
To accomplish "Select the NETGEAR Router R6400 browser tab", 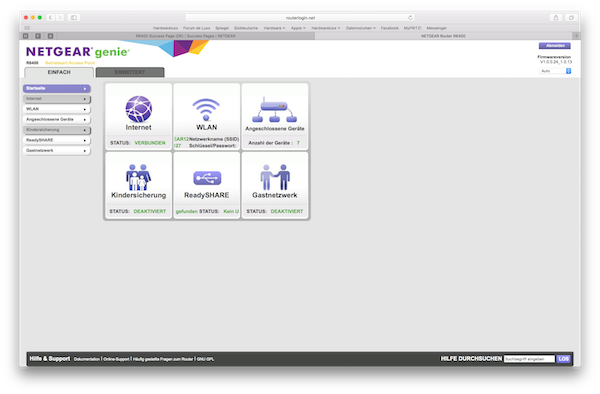I will point(443,36).
